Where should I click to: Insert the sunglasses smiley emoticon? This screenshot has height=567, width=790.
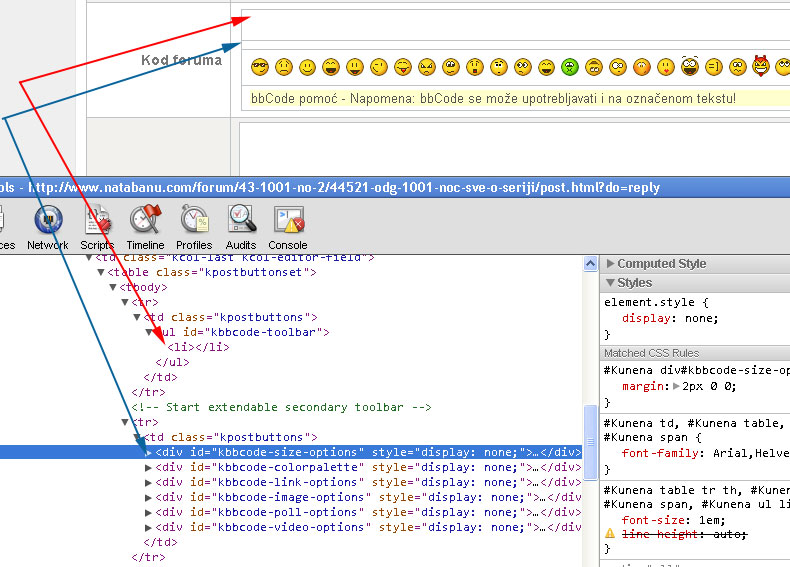[x=260, y=68]
